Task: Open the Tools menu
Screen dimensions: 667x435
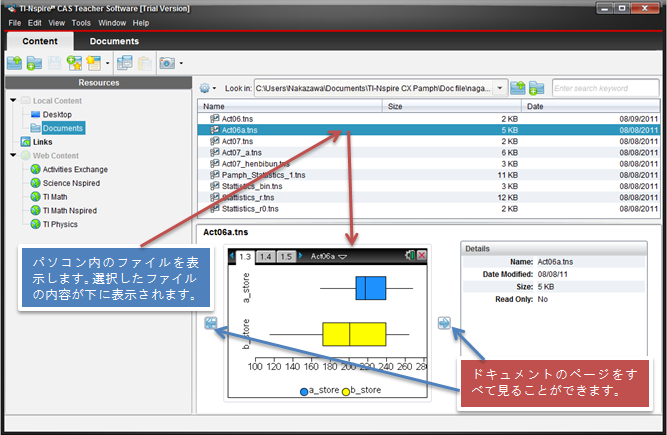Action: (81, 23)
